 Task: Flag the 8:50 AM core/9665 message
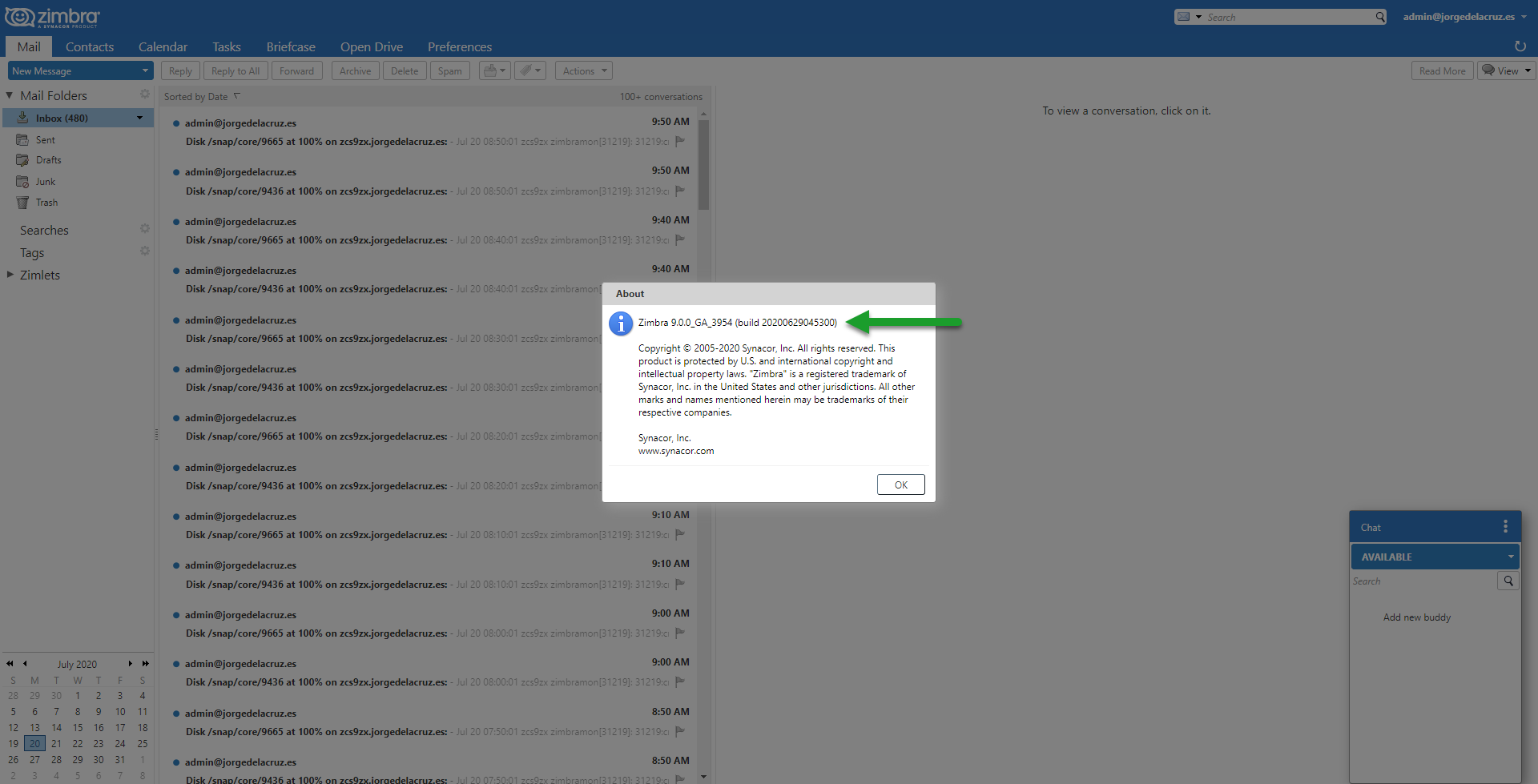pos(680,732)
